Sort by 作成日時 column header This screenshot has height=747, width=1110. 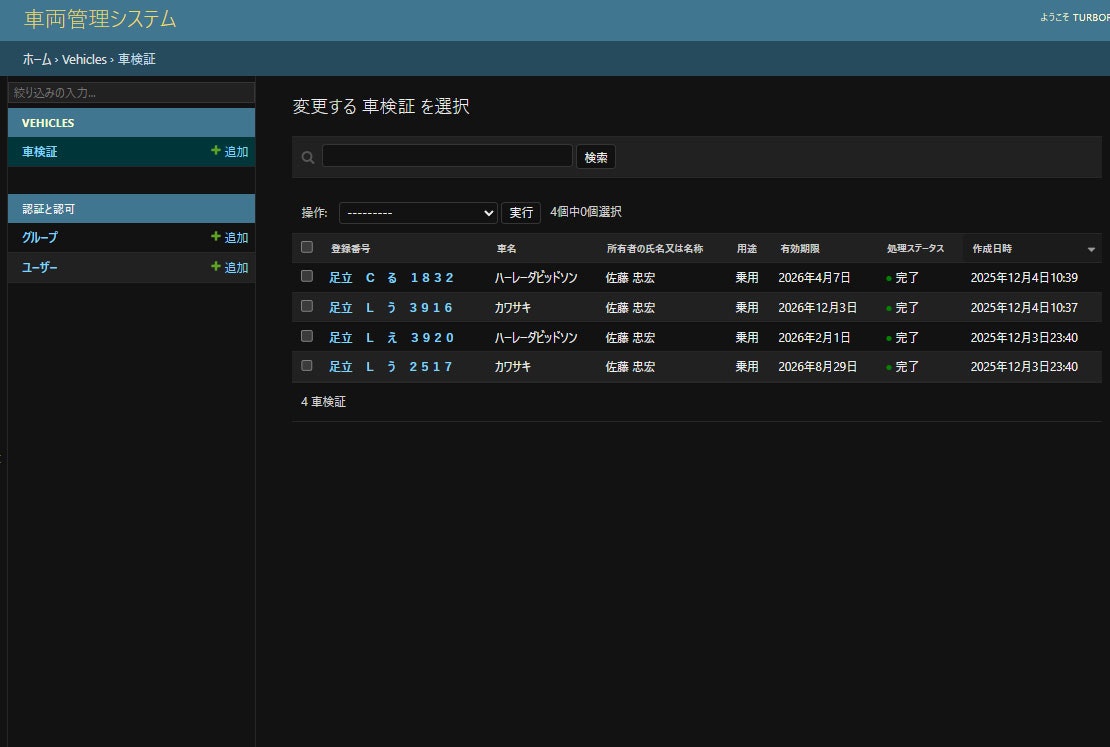click(x=992, y=249)
